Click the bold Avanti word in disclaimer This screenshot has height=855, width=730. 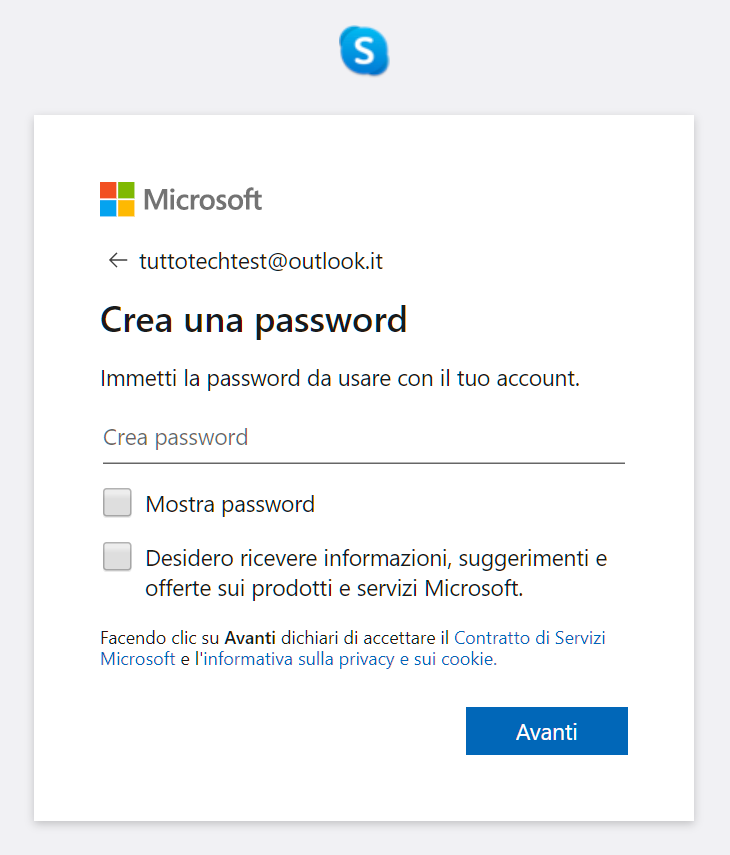click(250, 638)
